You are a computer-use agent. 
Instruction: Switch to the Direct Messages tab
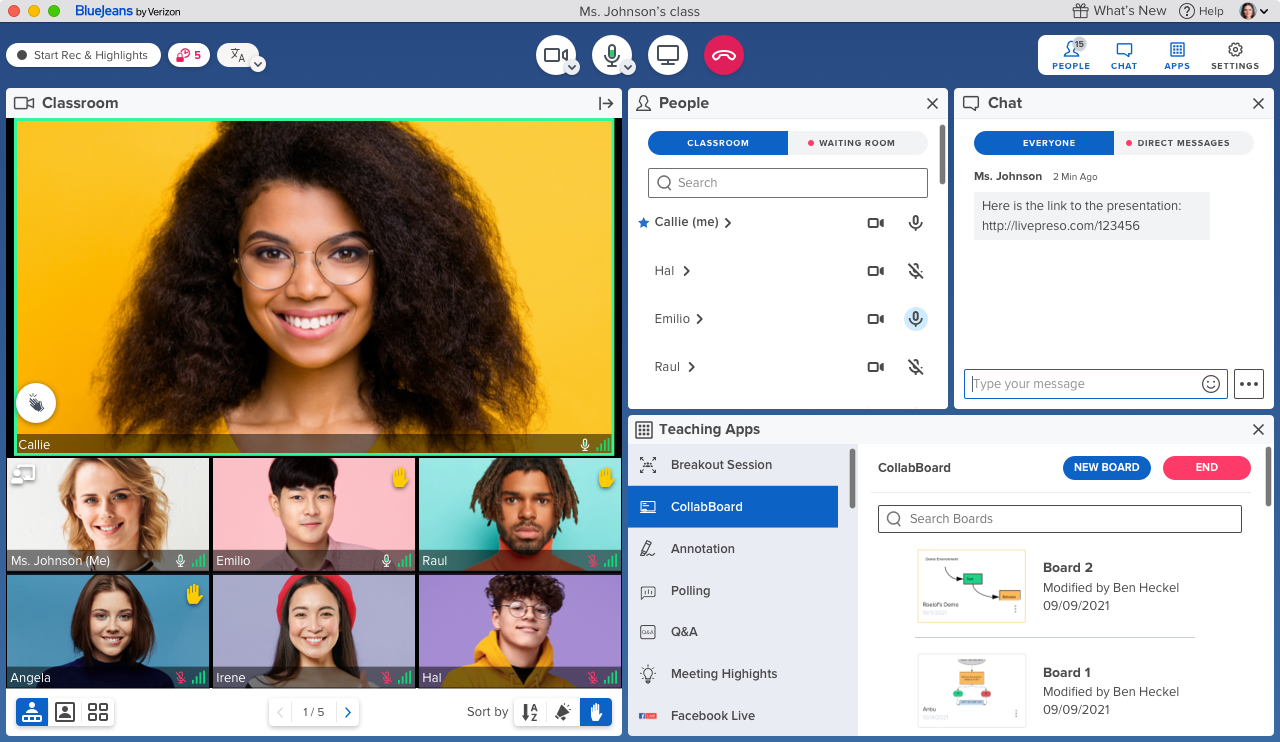(1185, 142)
